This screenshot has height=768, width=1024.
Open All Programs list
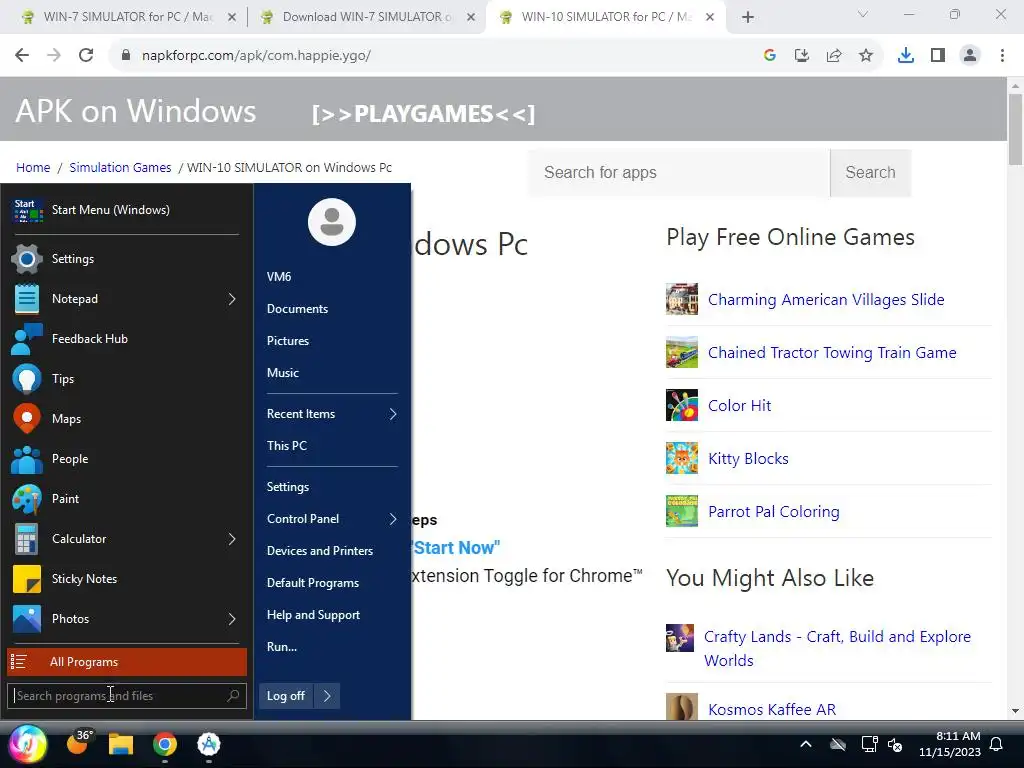pyautogui.click(x=127, y=662)
